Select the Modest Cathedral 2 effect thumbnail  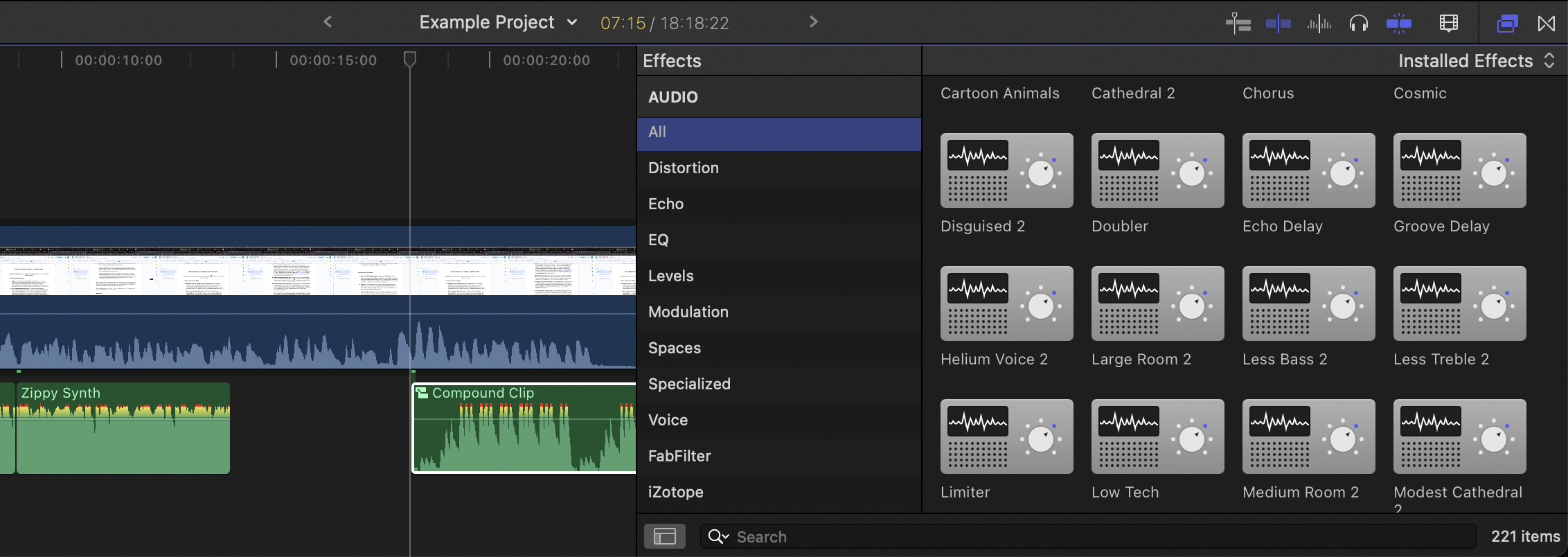coord(1460,436)
